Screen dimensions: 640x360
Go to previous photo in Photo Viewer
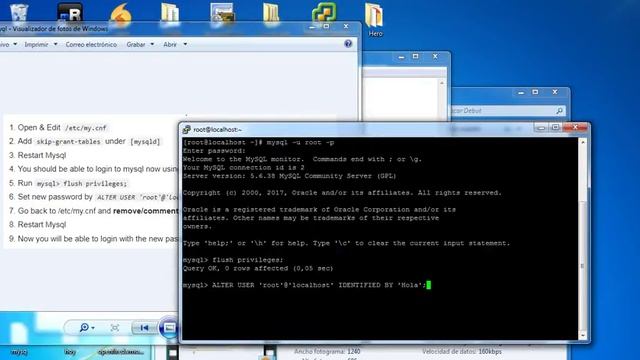[144, 327]
